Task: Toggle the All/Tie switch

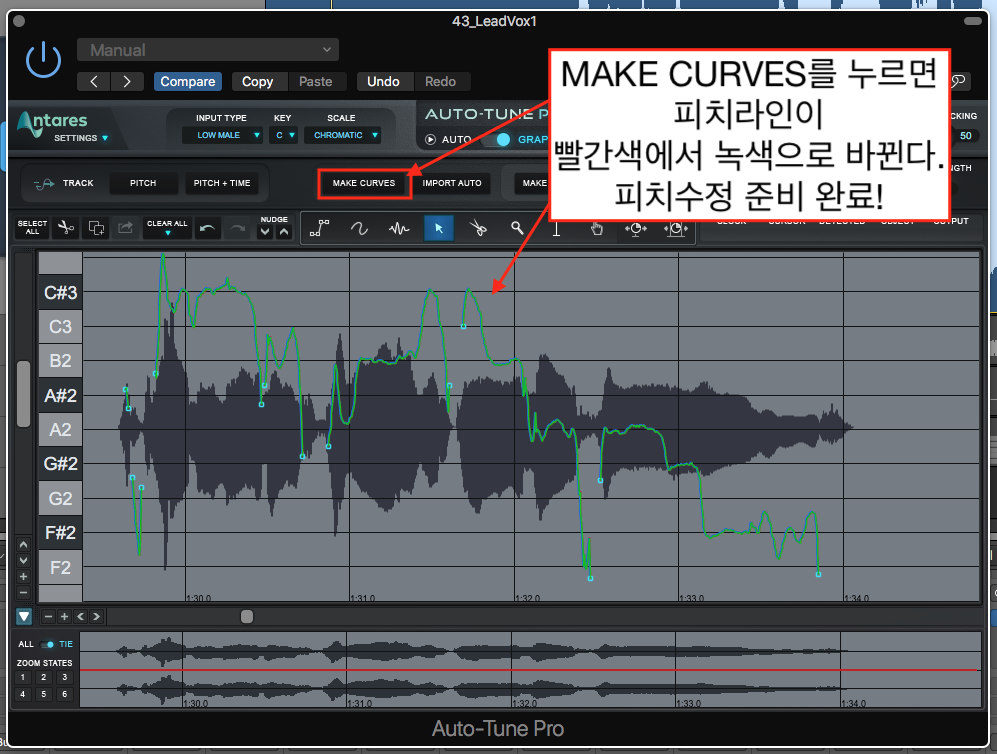Action: pos(47,644)
